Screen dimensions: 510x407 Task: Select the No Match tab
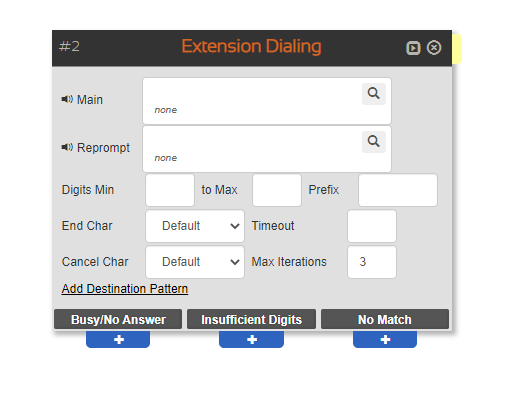385,319
